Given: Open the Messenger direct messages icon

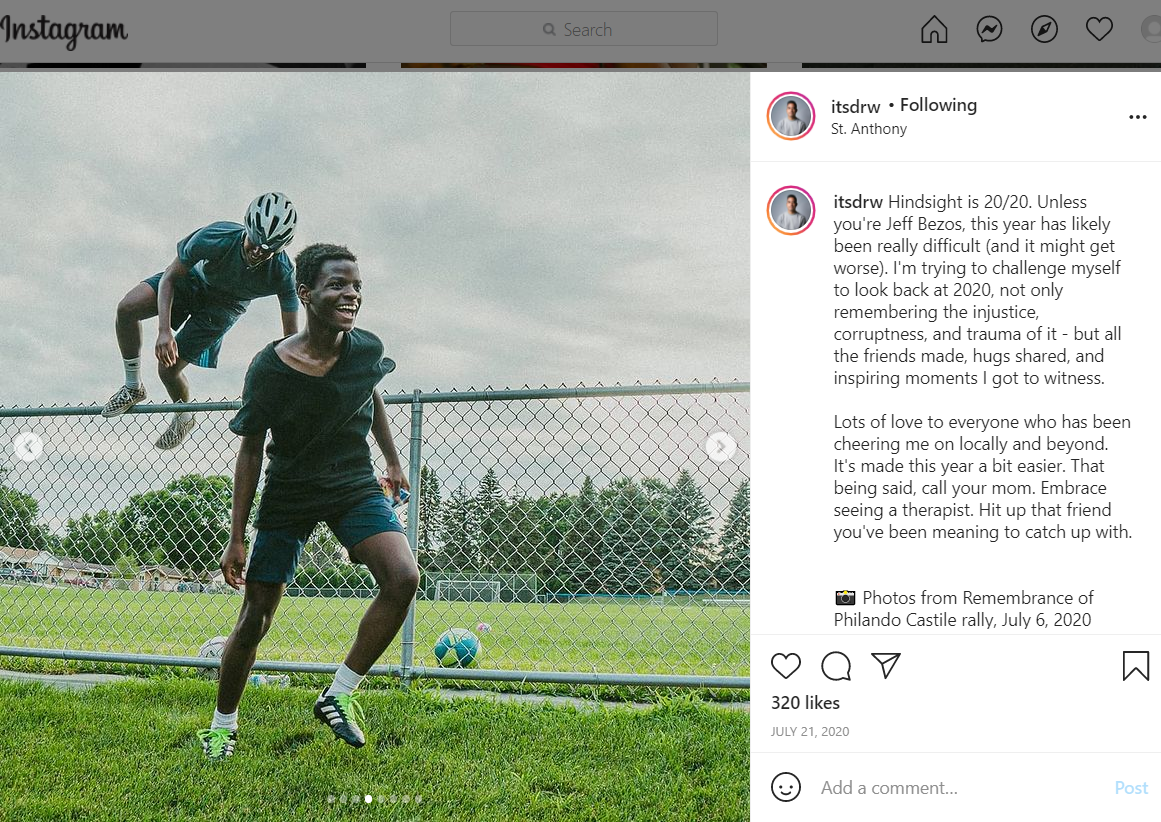Looking at the screenshot, I should (x=989, y=30).
